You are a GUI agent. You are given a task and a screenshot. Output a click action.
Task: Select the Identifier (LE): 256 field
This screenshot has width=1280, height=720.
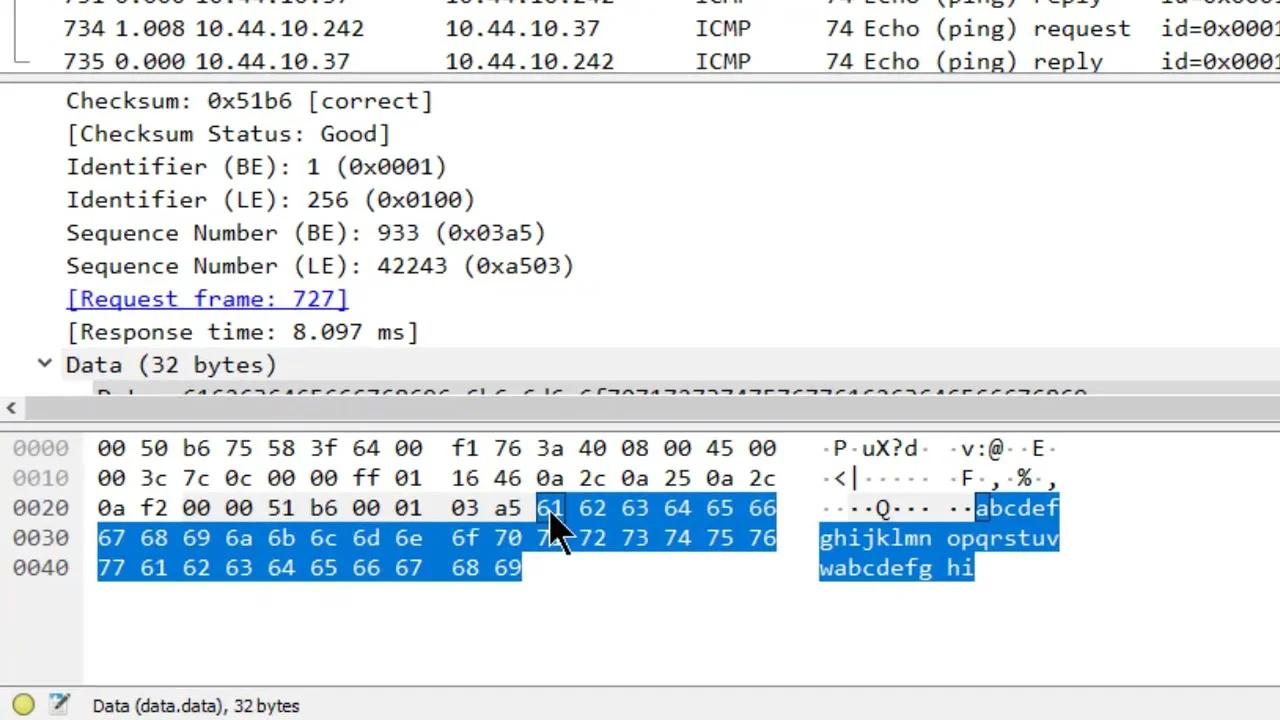pos(270,200)
